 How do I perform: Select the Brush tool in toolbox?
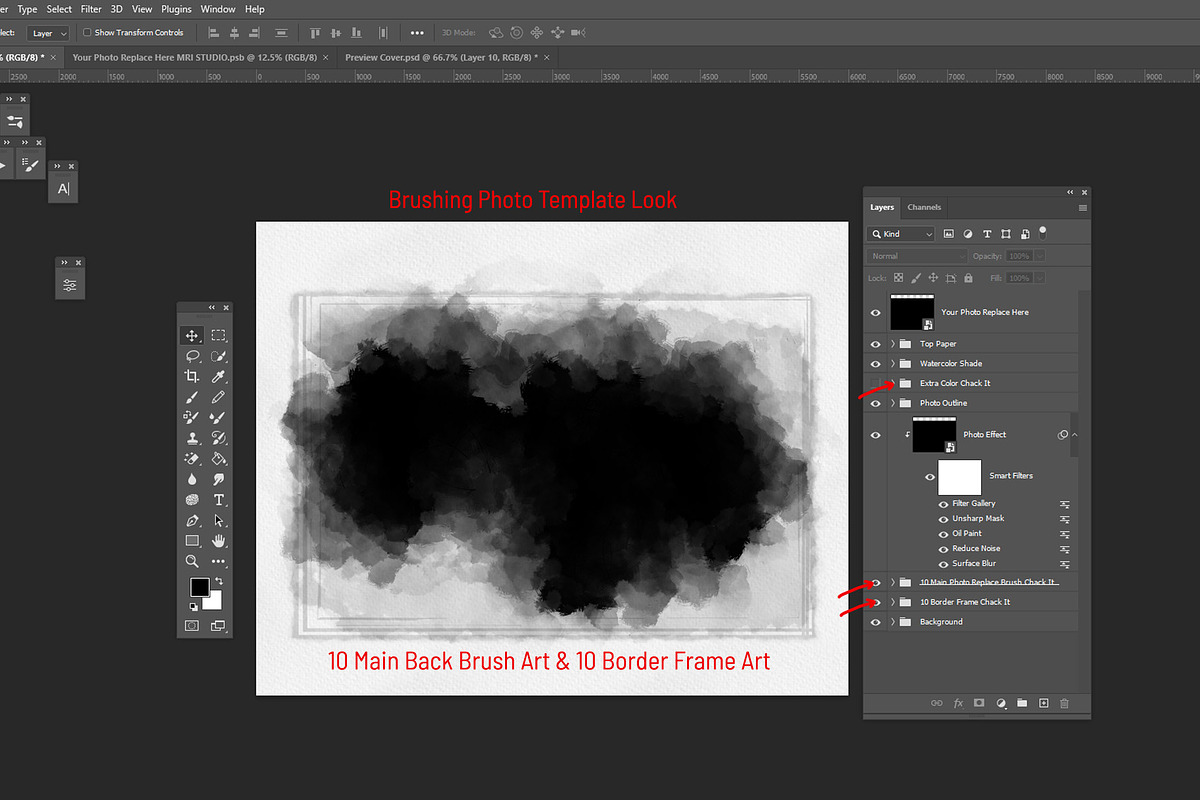point(191,397)
